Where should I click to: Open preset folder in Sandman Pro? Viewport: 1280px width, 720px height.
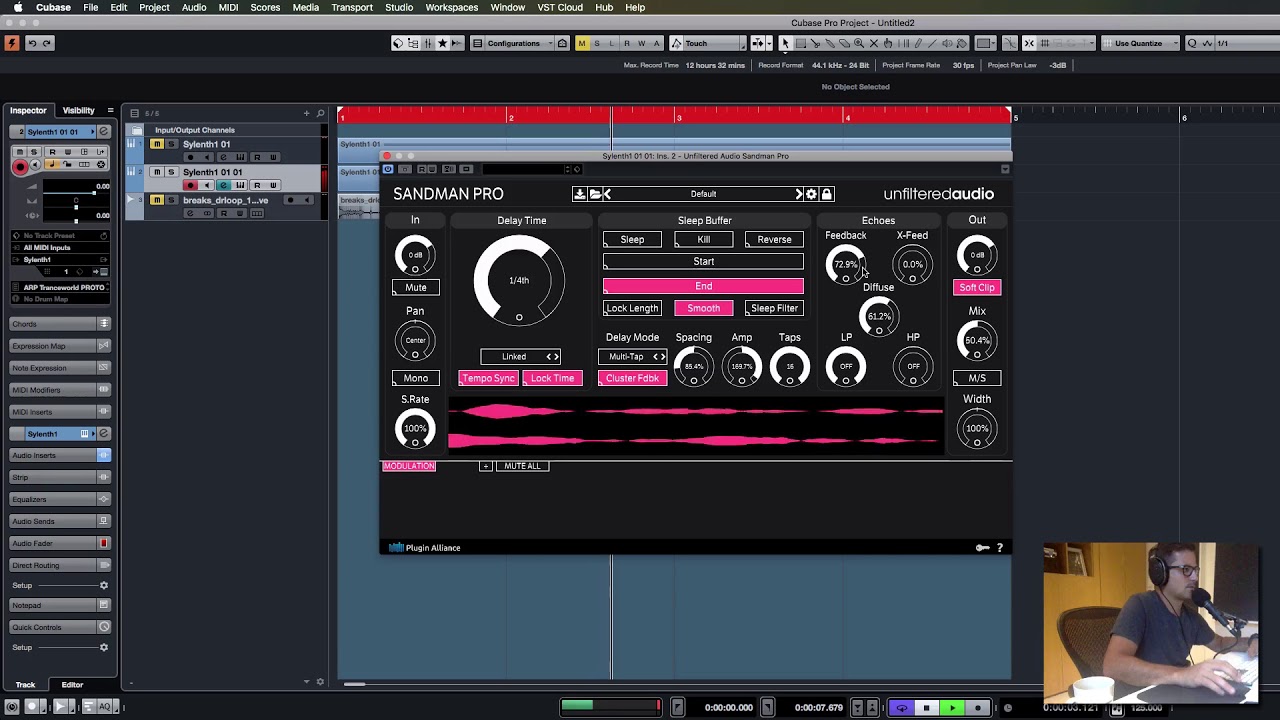594,194
